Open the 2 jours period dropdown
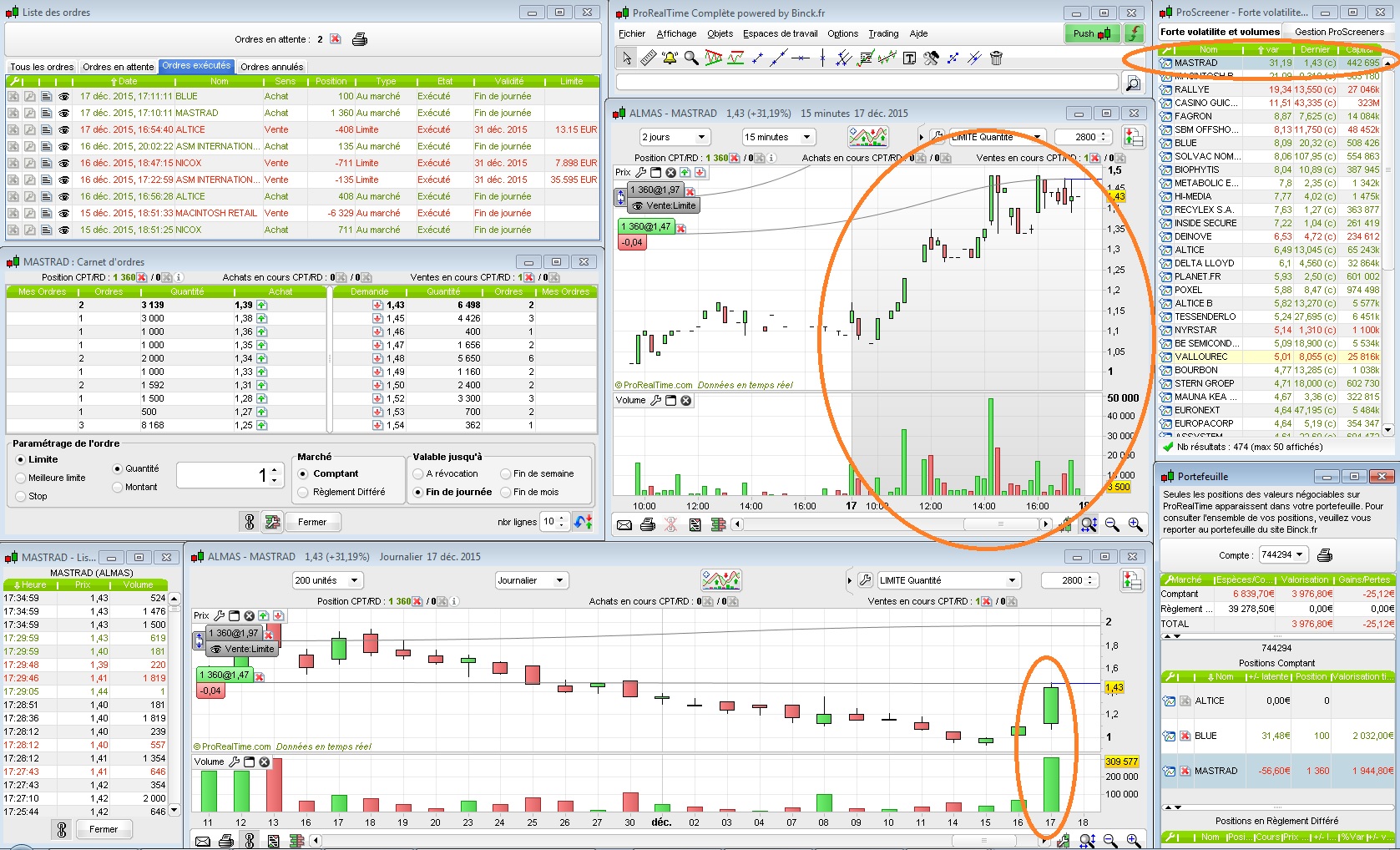Image resolution: width=1400 pixels, height=850 pixels. click(675, 137)
